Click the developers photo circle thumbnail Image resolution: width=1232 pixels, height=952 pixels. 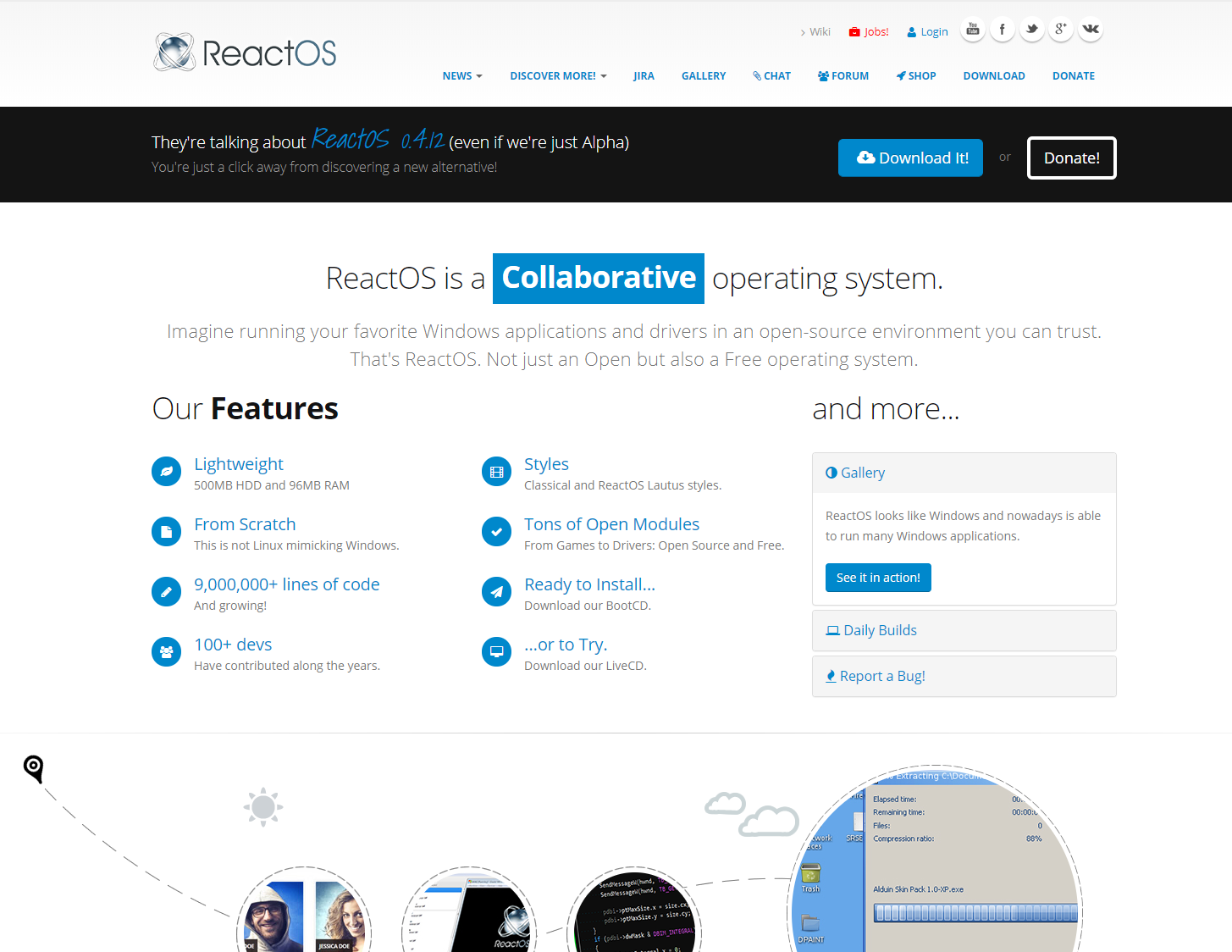pos(304,910)
